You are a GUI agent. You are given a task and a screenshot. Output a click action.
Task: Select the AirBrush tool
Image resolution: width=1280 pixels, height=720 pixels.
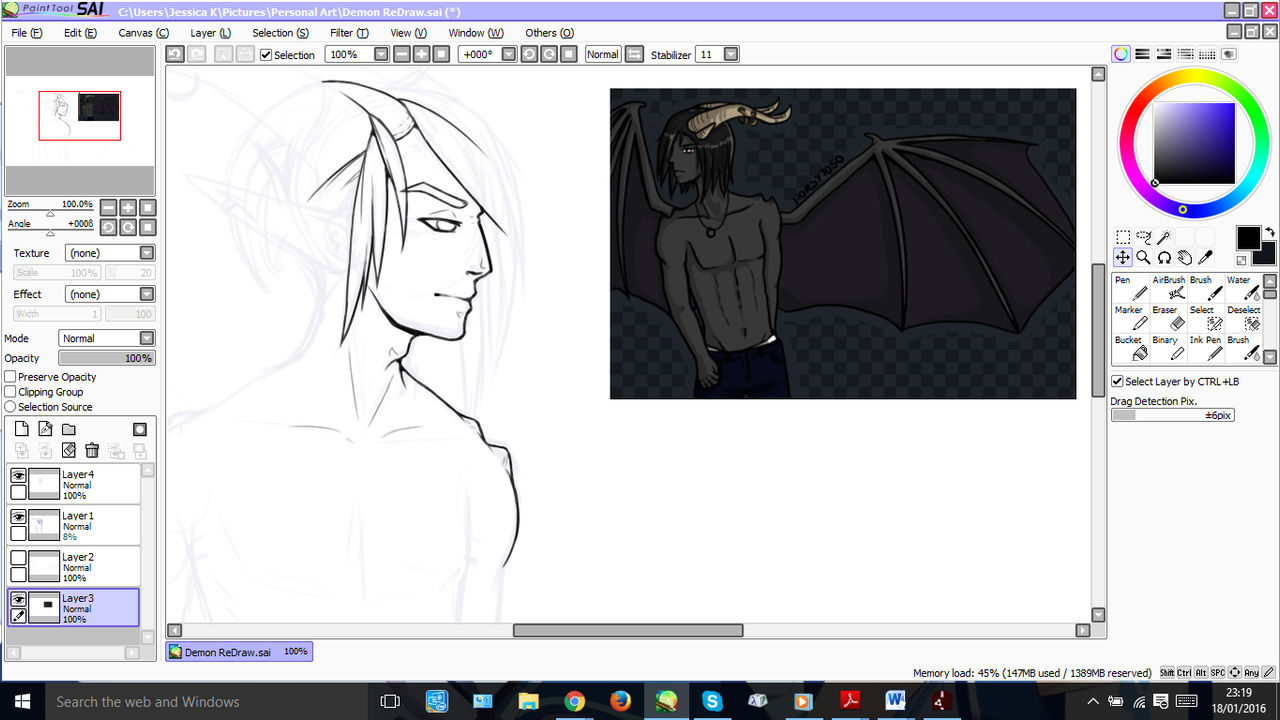pos(1168,288)
